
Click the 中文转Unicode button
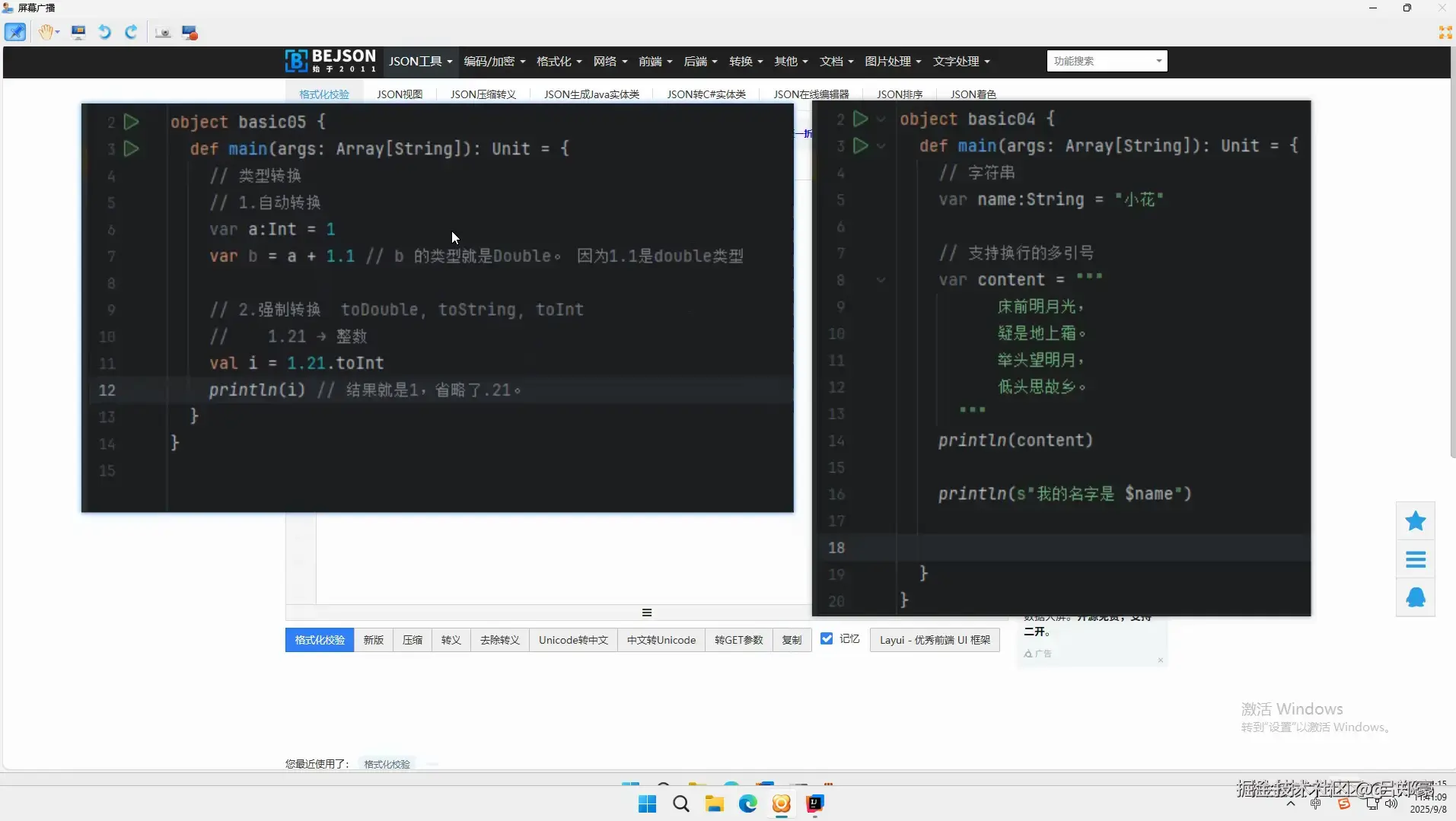(661, 640)
